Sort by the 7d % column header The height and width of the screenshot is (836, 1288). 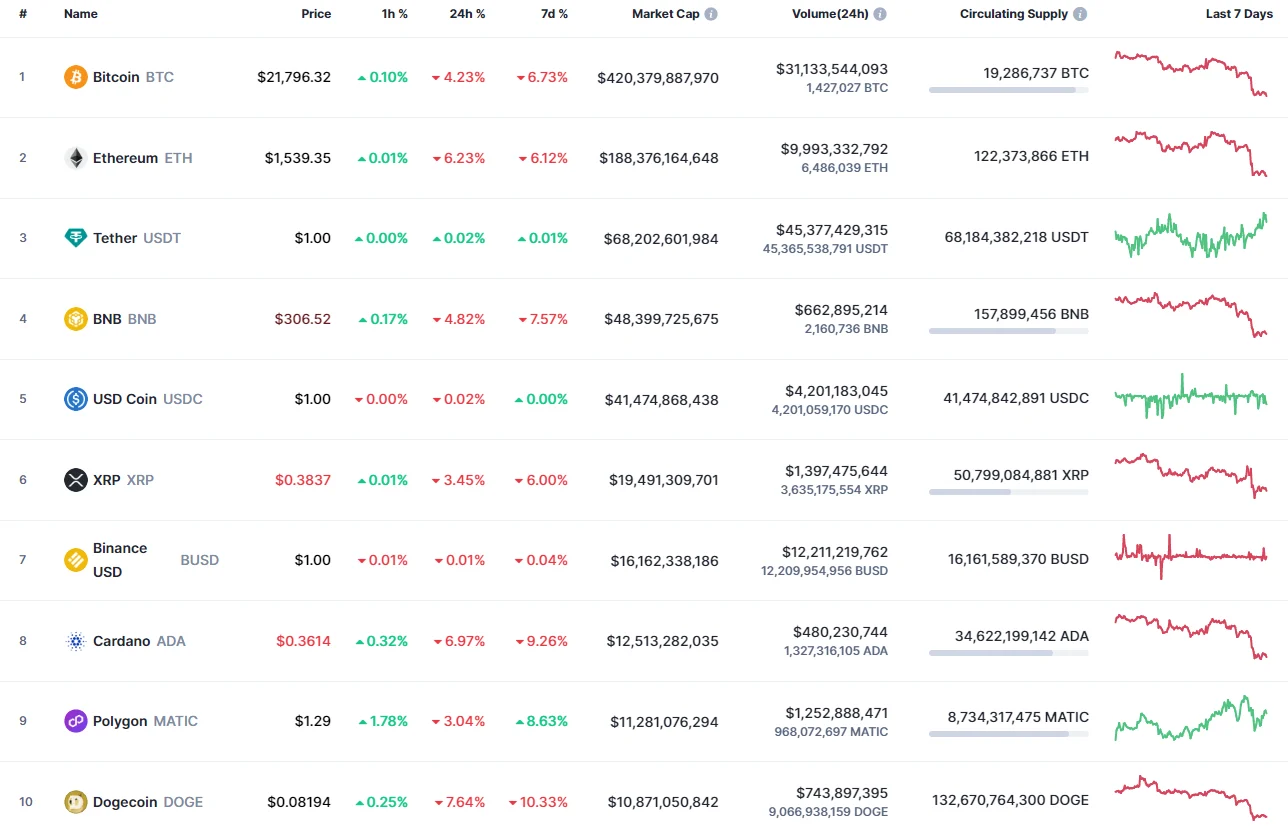point(554,14)
